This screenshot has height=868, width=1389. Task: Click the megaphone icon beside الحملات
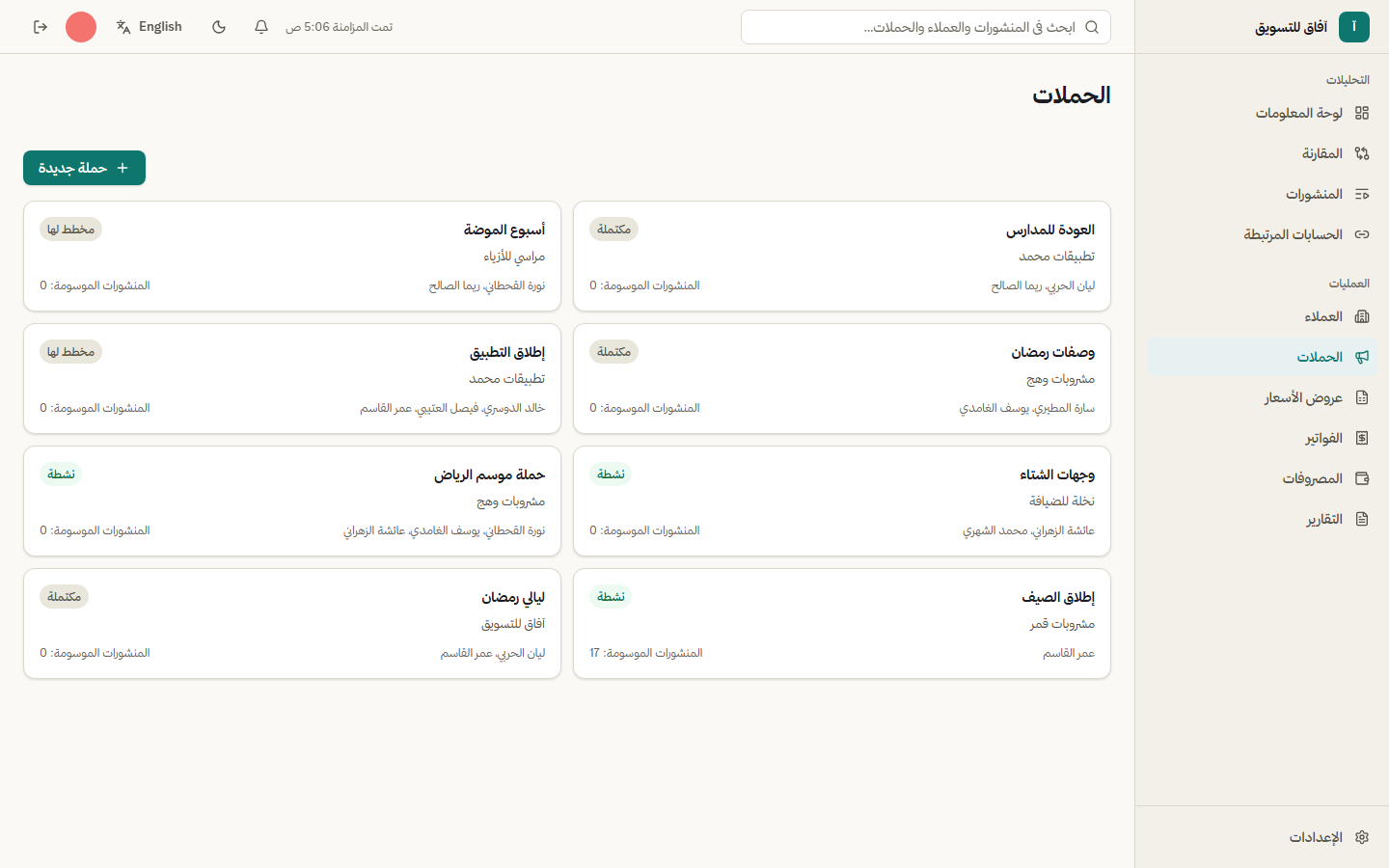pyautogui.click(x=1362, y=357)
